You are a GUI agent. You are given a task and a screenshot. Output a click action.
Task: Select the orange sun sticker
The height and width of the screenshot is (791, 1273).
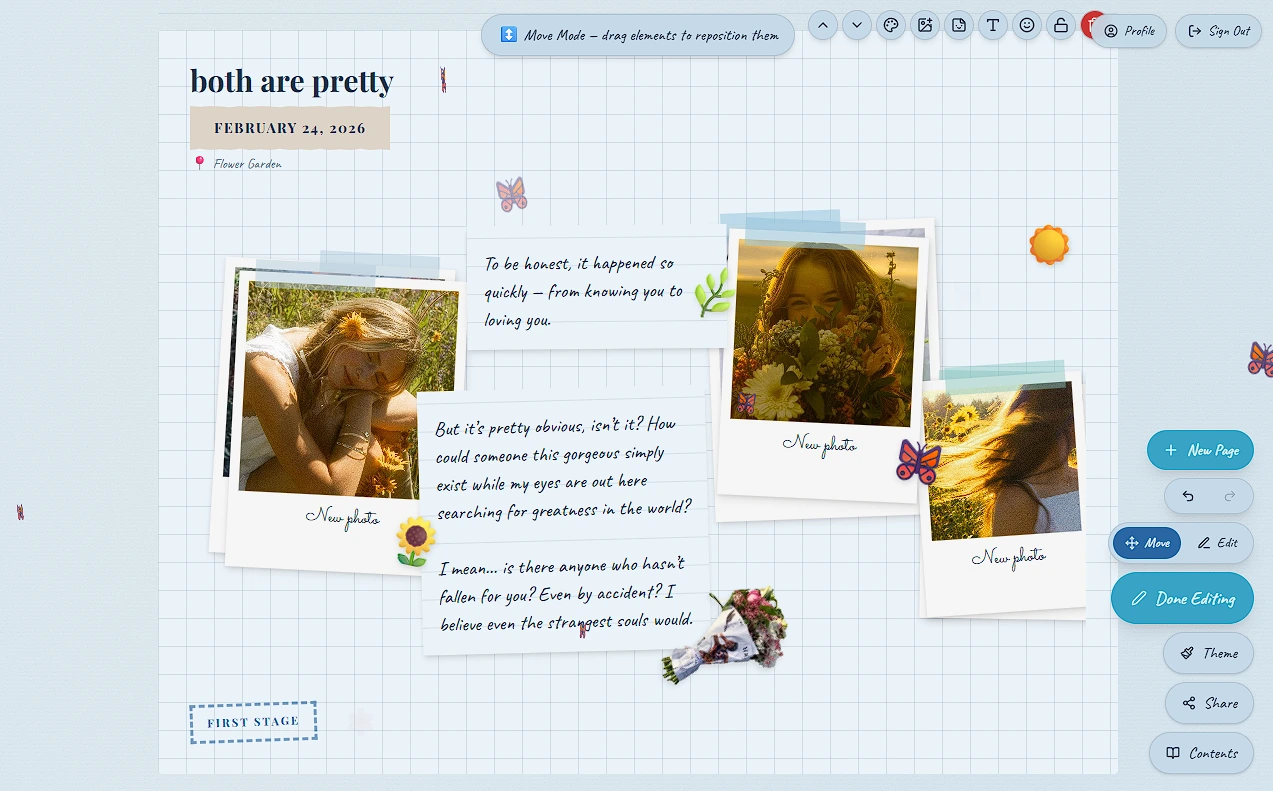point(1049,245)
